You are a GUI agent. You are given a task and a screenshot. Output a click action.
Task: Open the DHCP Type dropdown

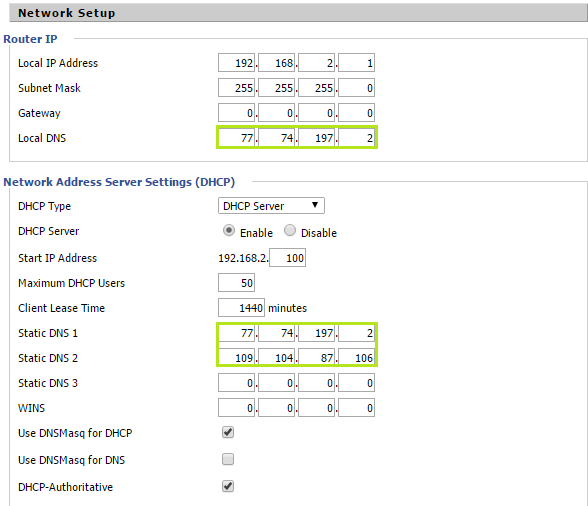pyautogui.click(x=271, y=206)
